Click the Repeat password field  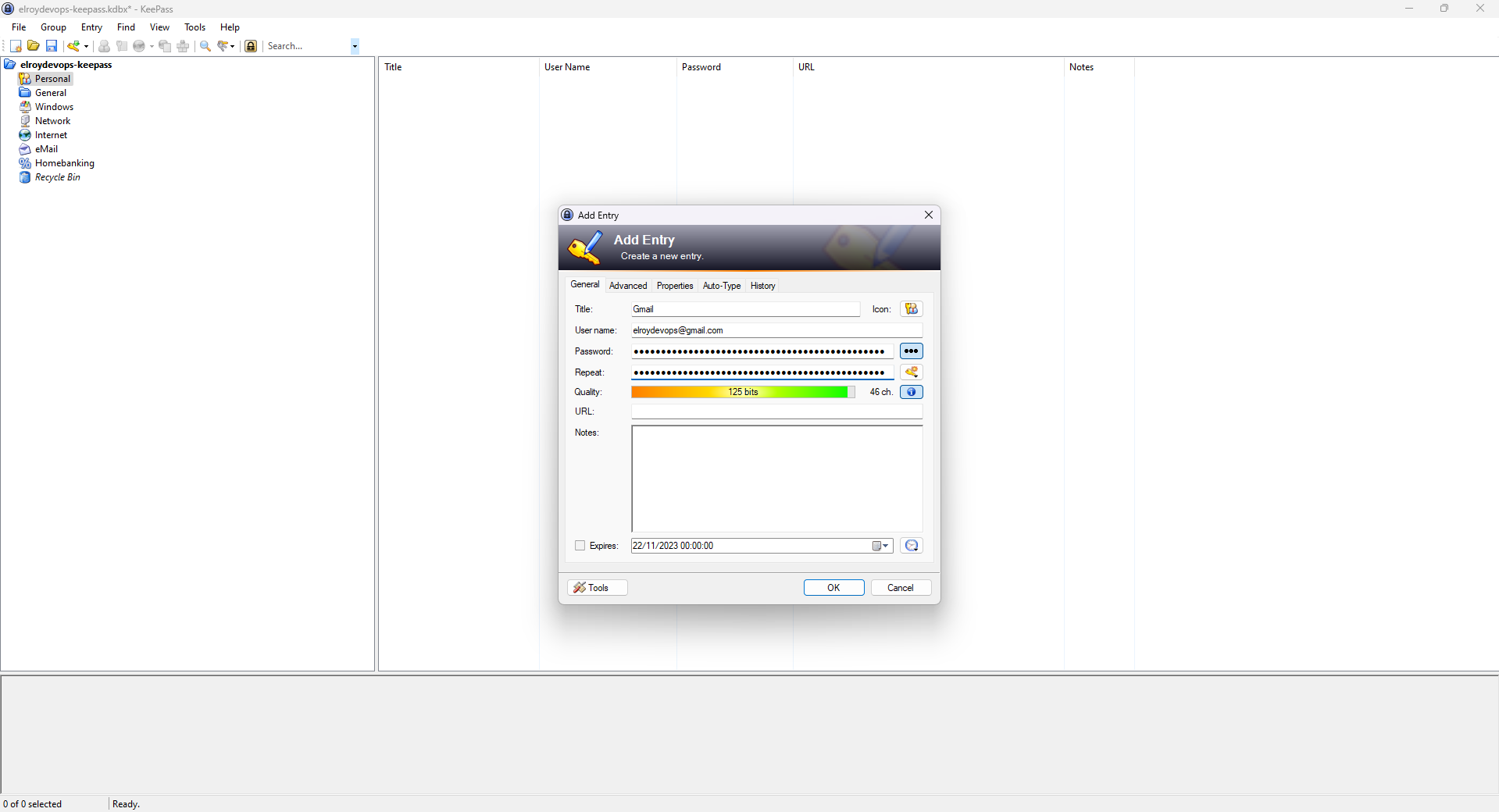point(762,372)
